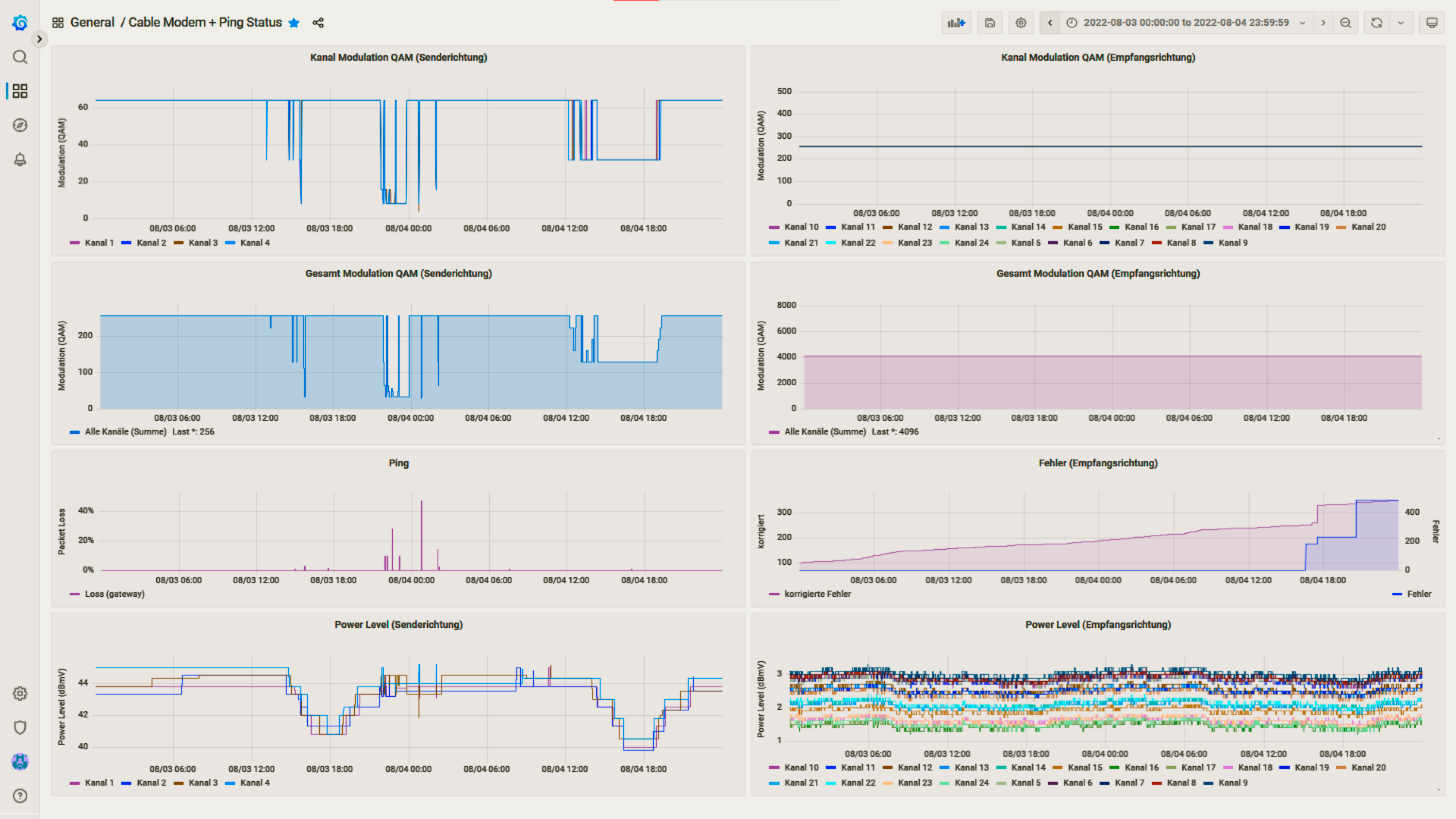The height and width of the screenshot is (819, 1456).
Task: Toggle the Loss (gateway) series in Ping legend
Action: pyautogui.click(x=114, y=593)
